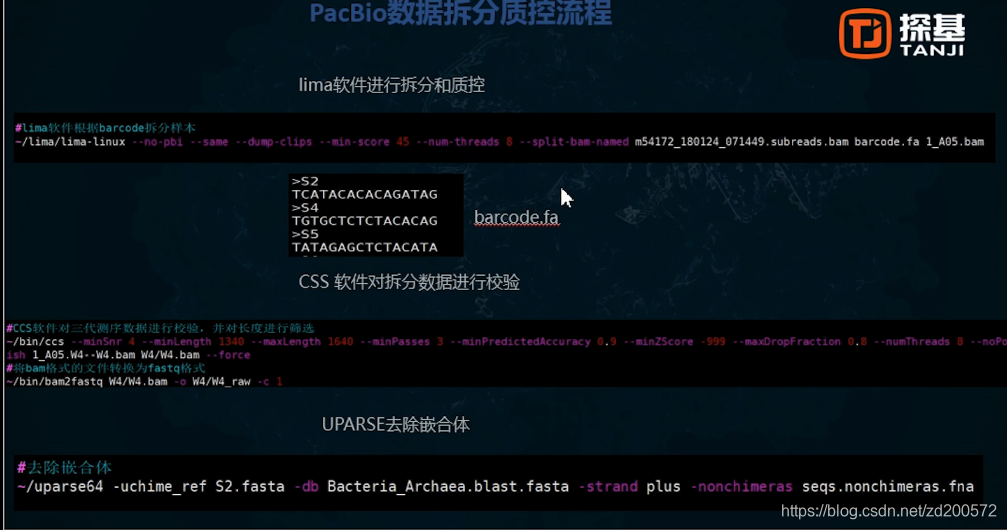Select the command '~/bin/ccs'
The width and height of the screenshot is (1007, 530).
click(36, 342)
